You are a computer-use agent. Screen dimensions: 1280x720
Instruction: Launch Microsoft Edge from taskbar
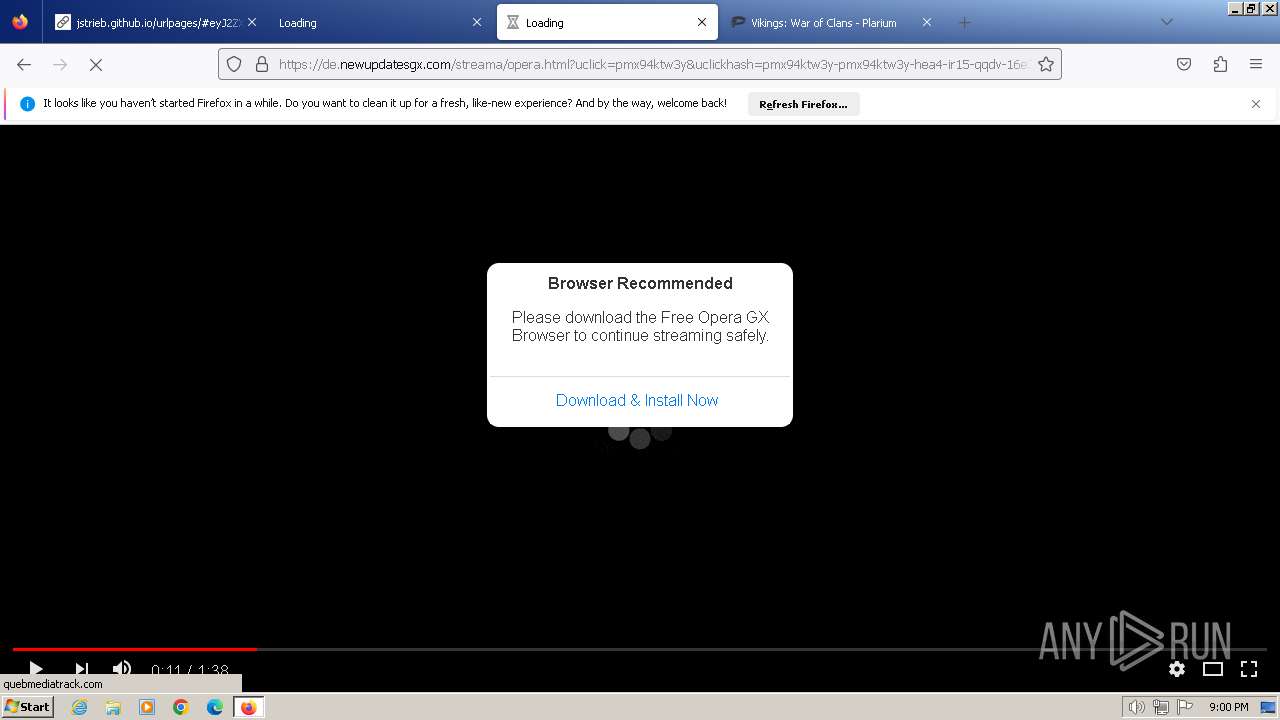215,707
